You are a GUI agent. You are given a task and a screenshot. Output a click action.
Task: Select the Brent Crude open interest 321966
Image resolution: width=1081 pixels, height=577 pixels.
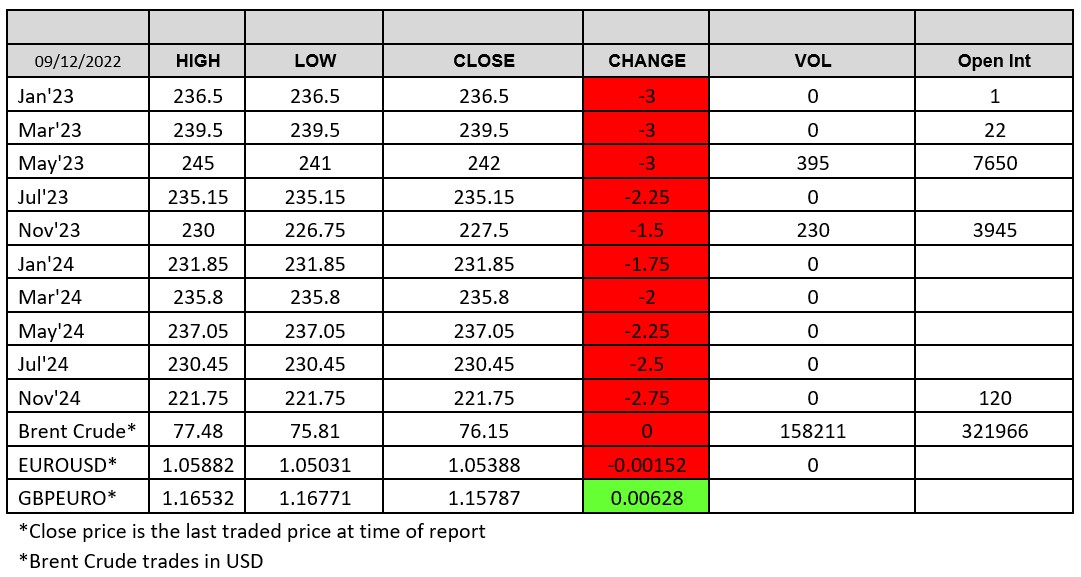994,431
